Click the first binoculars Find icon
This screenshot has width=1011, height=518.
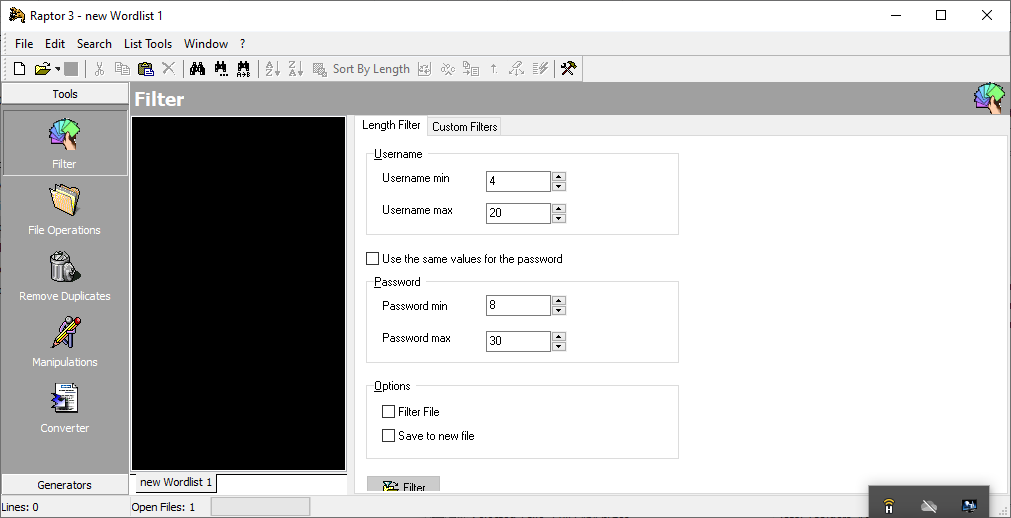(198, 69)
